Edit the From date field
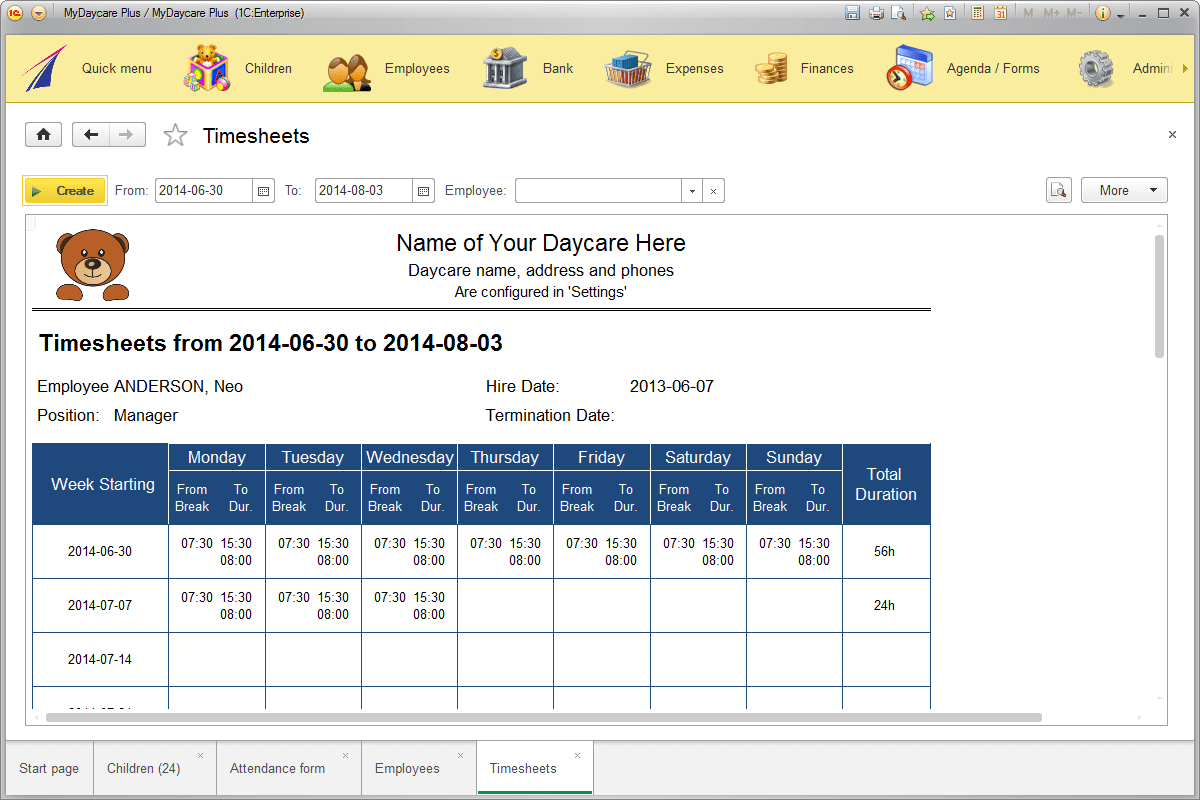Screen dimensions: 1200x800 coord(204,190)
